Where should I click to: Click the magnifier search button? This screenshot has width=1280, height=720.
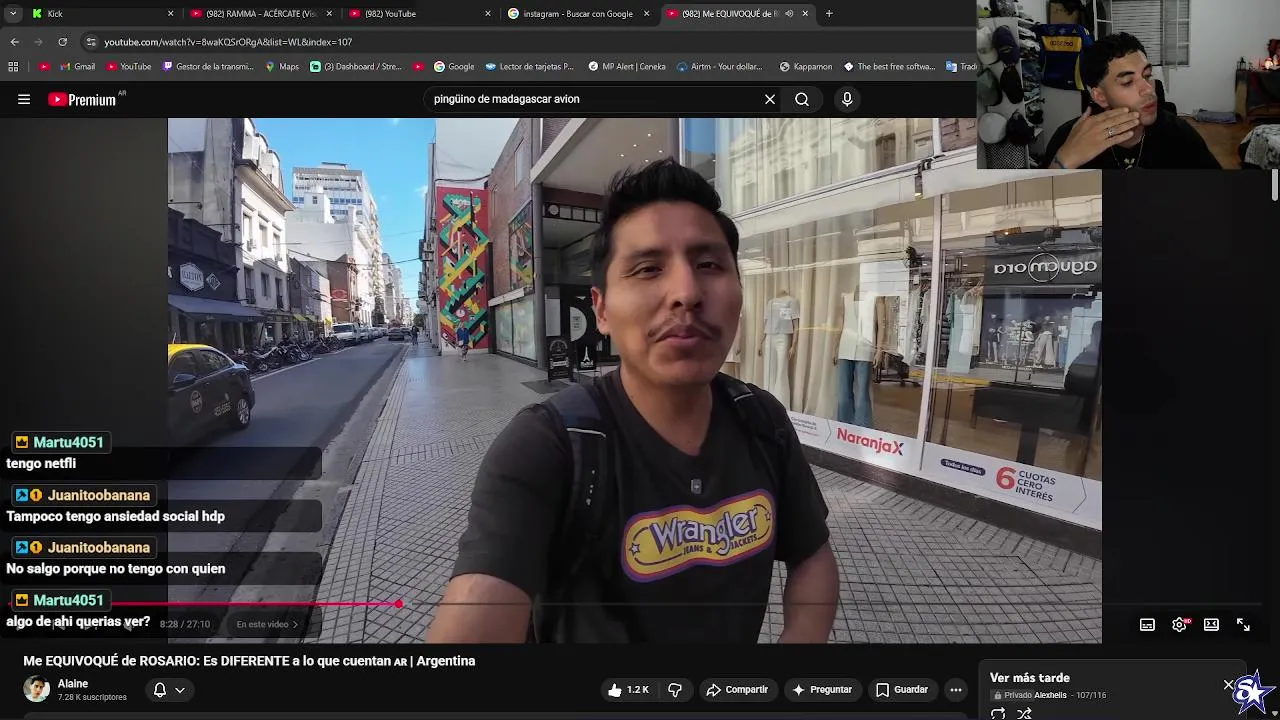pos(802,99)
